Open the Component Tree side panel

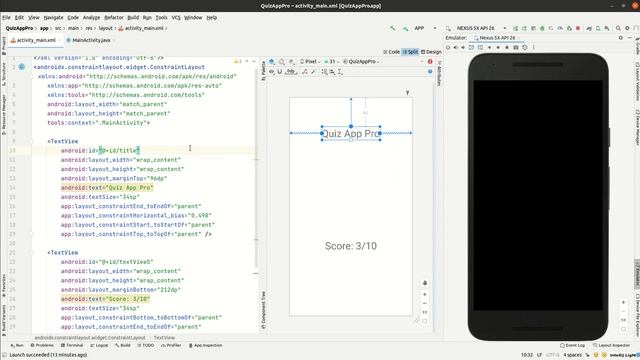[263, 310]
